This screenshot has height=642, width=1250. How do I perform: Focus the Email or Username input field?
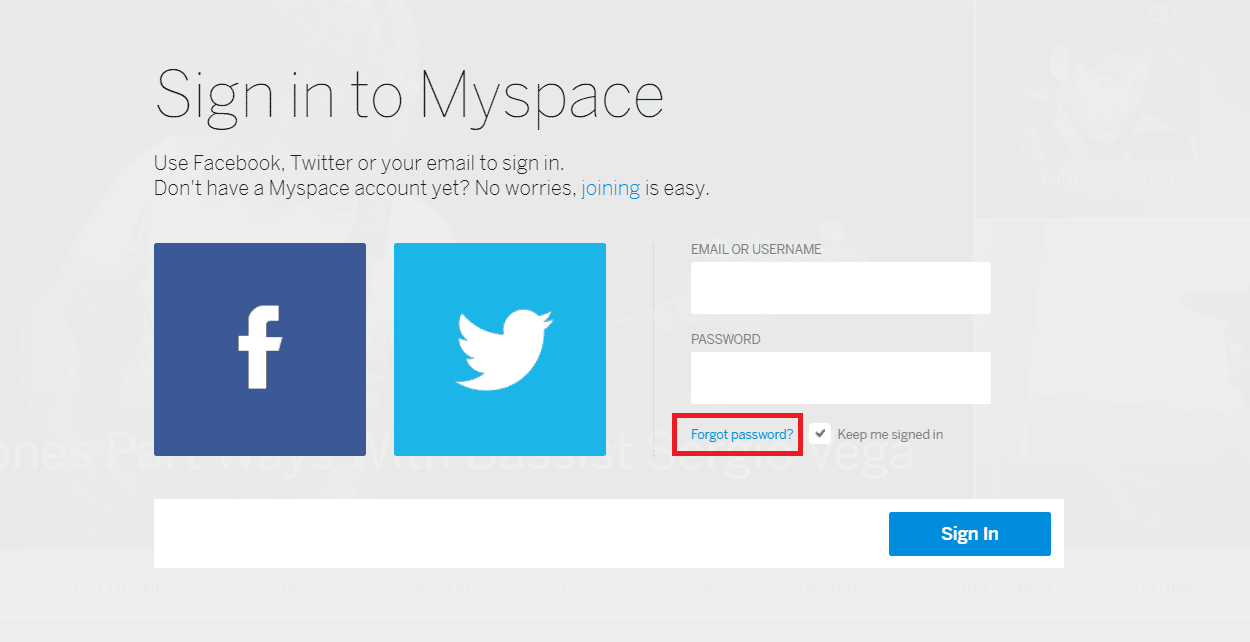840,288
